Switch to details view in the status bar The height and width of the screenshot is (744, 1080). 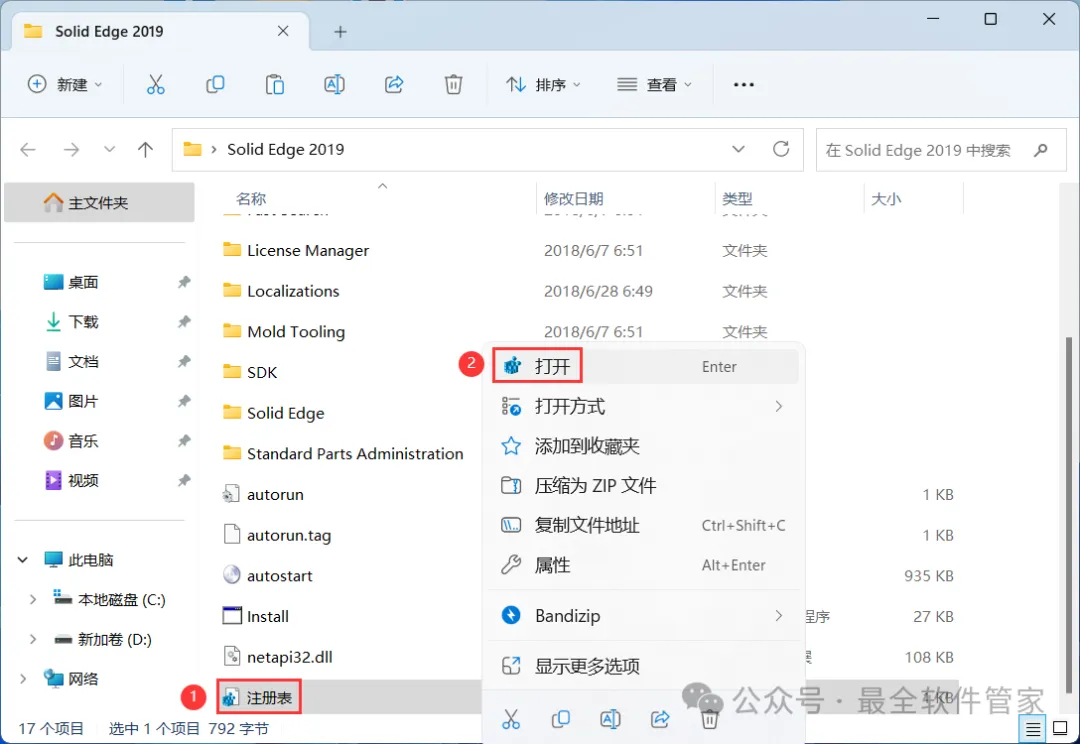click(x=1033, y=728)
